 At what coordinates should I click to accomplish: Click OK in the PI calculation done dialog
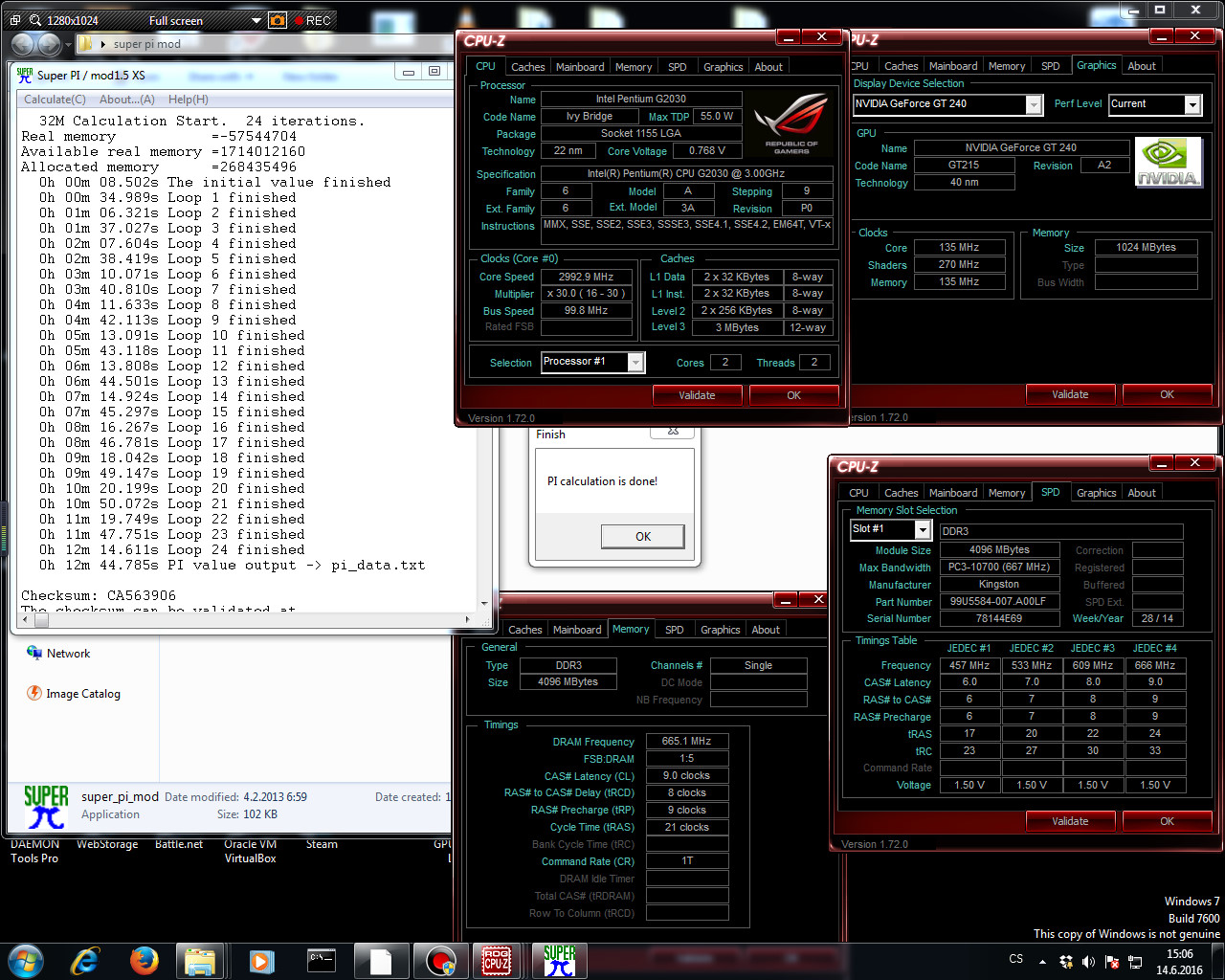coord(643,537)
